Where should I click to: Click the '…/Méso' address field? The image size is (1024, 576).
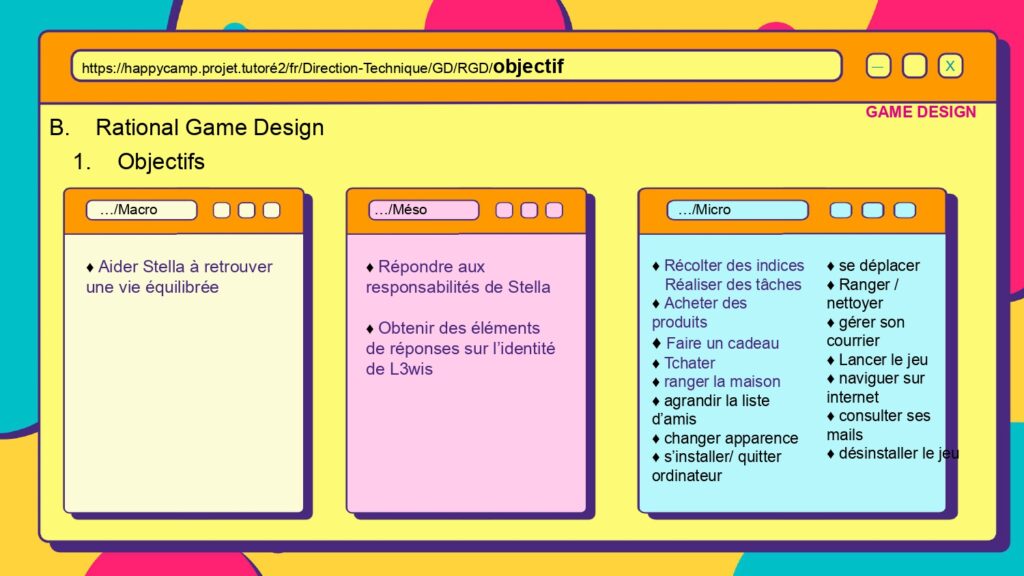coord(423,210)
